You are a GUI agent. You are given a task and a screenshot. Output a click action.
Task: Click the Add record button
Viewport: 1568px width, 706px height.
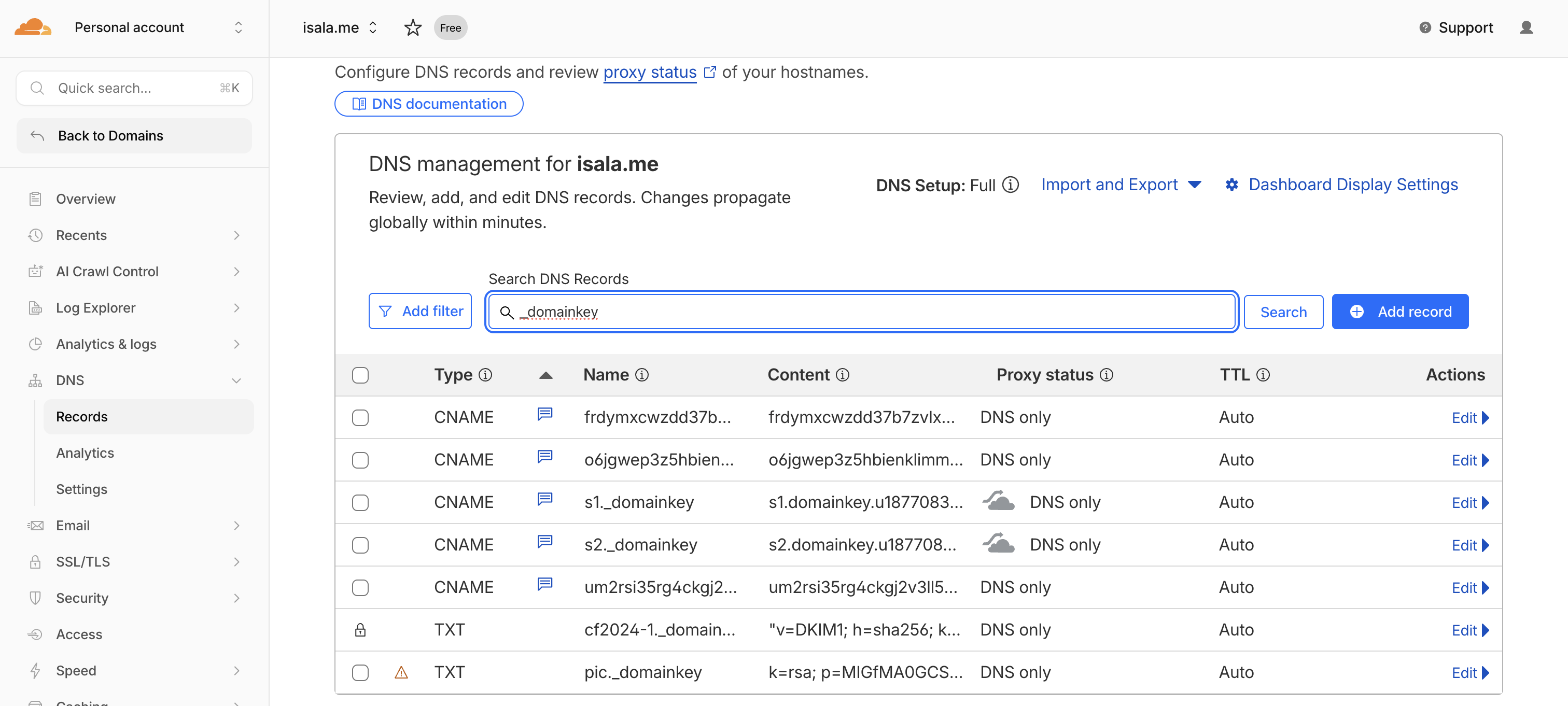[1400, 311]
